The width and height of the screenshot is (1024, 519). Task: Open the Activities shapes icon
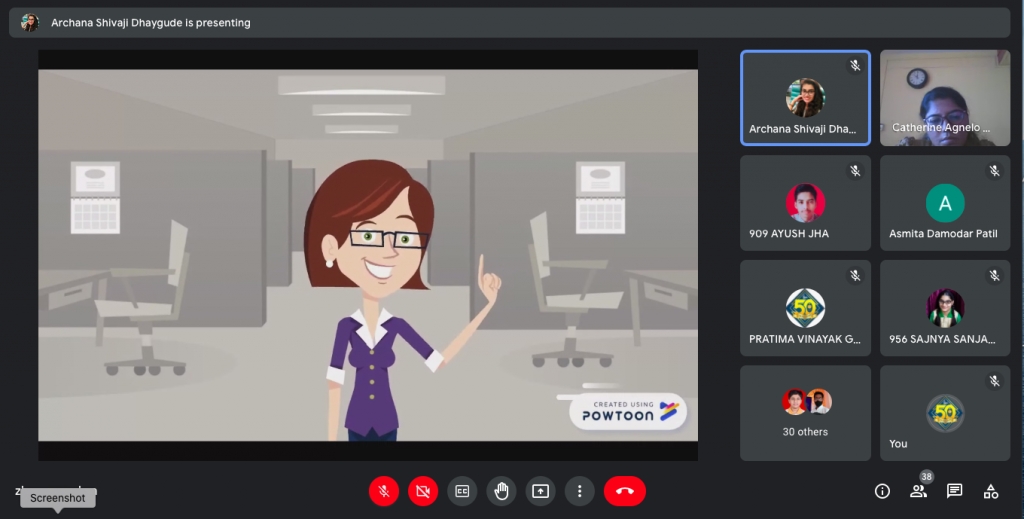click(990, 491)
